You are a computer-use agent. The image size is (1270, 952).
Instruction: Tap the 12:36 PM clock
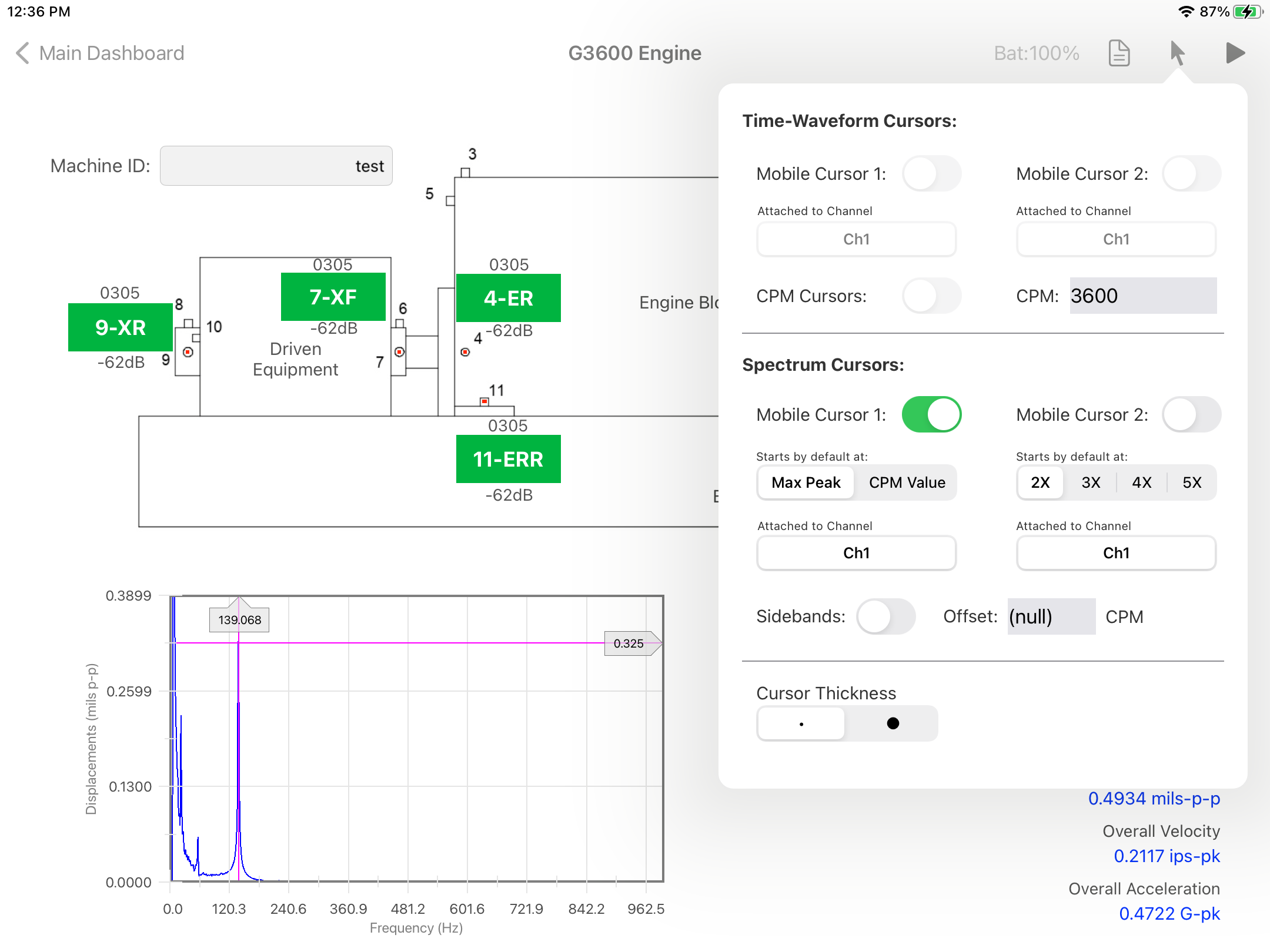[x=39, y=12]
